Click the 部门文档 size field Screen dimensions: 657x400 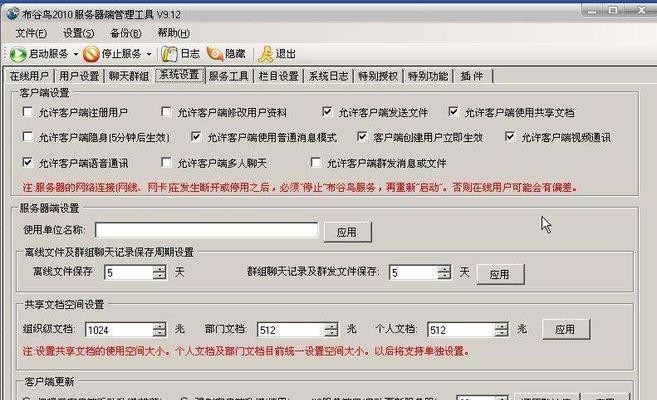[x=290, y=330]
